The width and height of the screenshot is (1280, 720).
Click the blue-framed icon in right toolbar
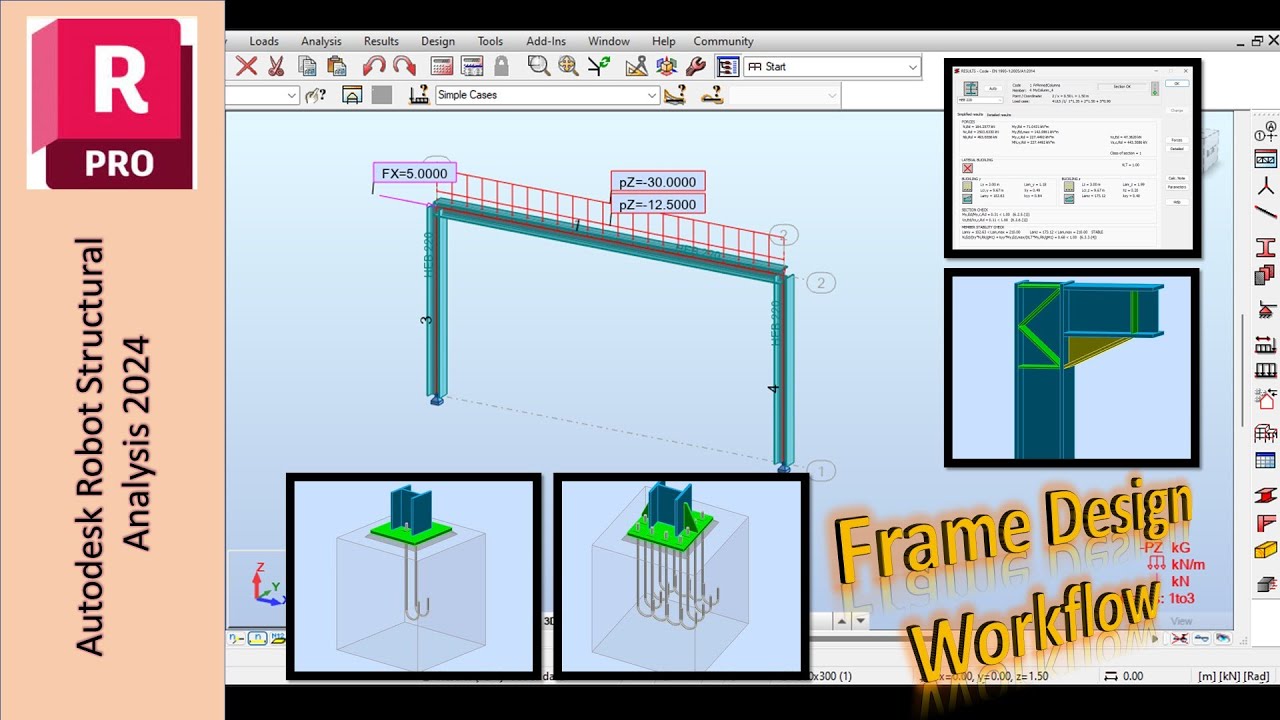point(1265,159)
